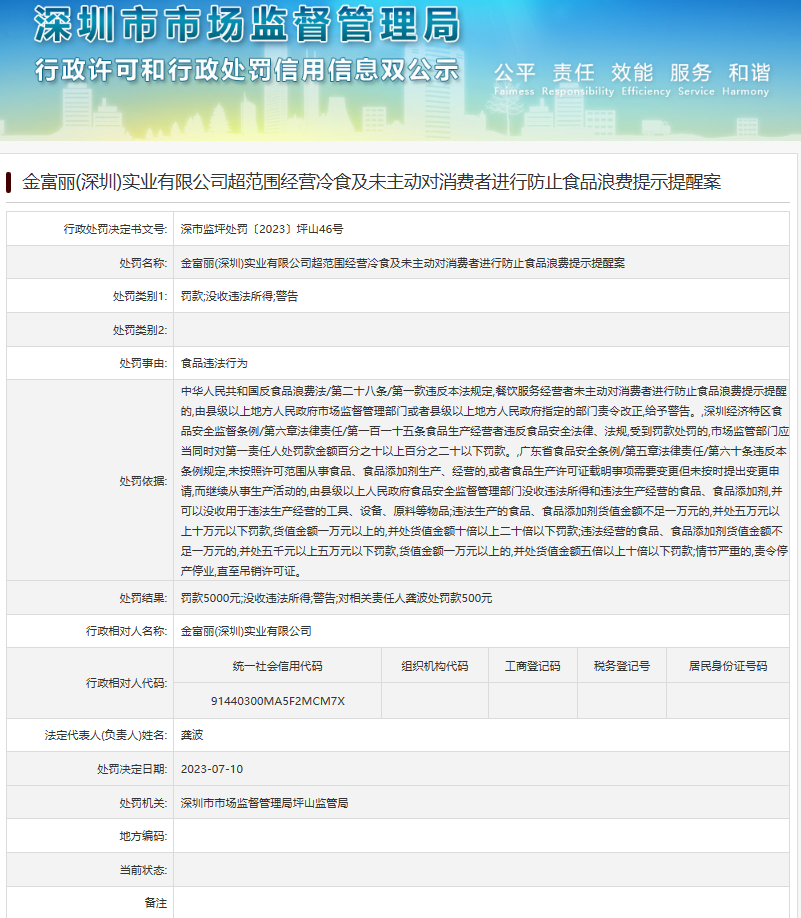Click the 处罚决定日期 row label
The height and width of the screenshot is (918, 801).
[132, 769]
